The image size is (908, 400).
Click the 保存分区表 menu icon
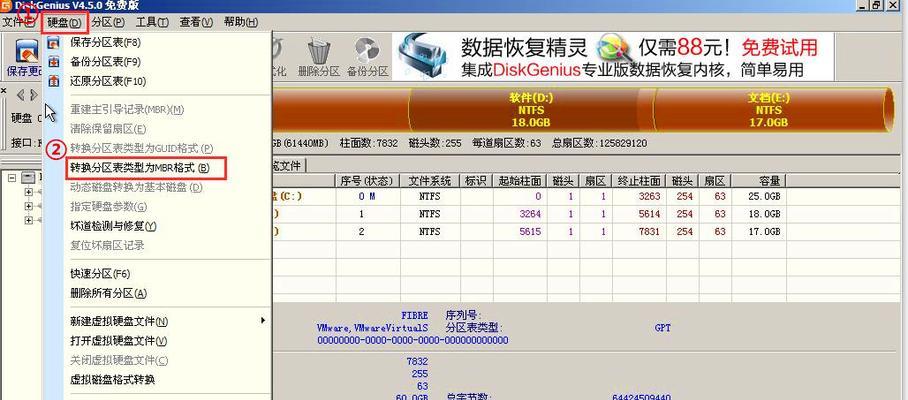tap(54, 42)
